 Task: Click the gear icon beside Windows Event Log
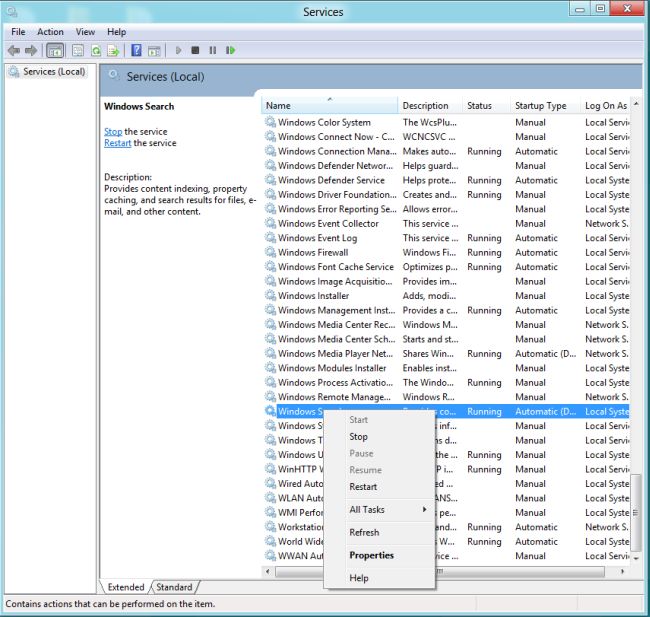270,237
